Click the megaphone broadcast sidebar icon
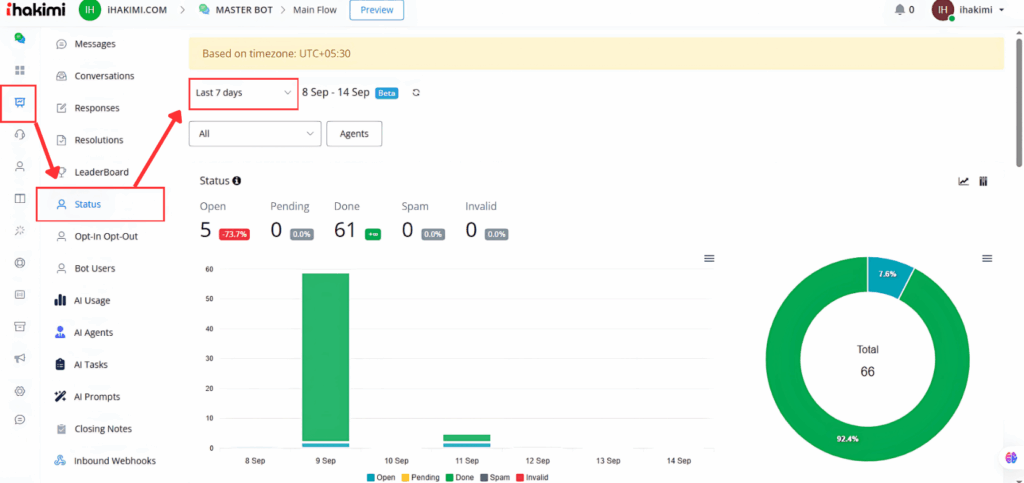The image size is (1024, 483). [x=19, y=358]
